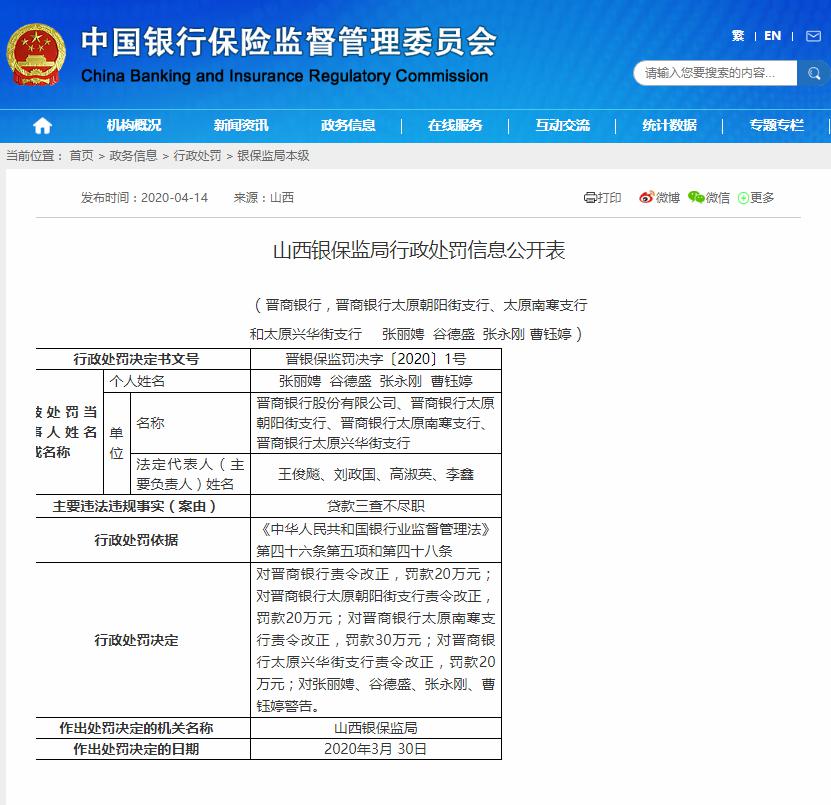Viewport: 831px width, 805px height.
Task: Click the national emblem logo
Action: coord(36,55)
